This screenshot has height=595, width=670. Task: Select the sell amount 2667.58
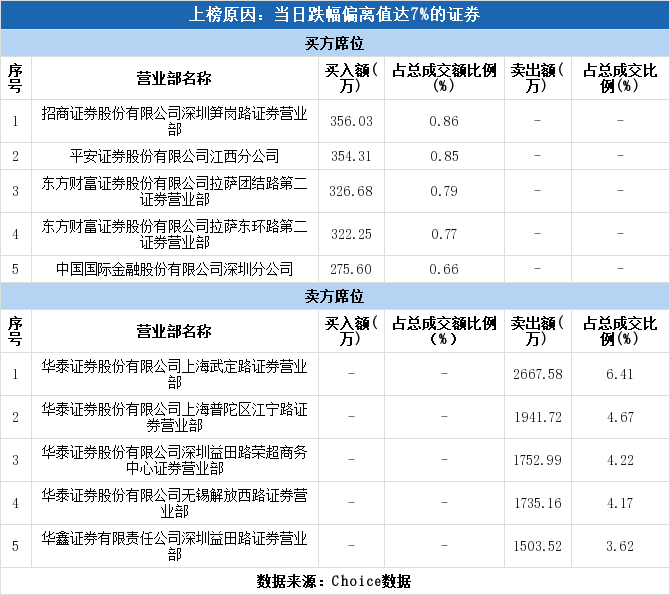pyautogui.click(x=538, y=374)
